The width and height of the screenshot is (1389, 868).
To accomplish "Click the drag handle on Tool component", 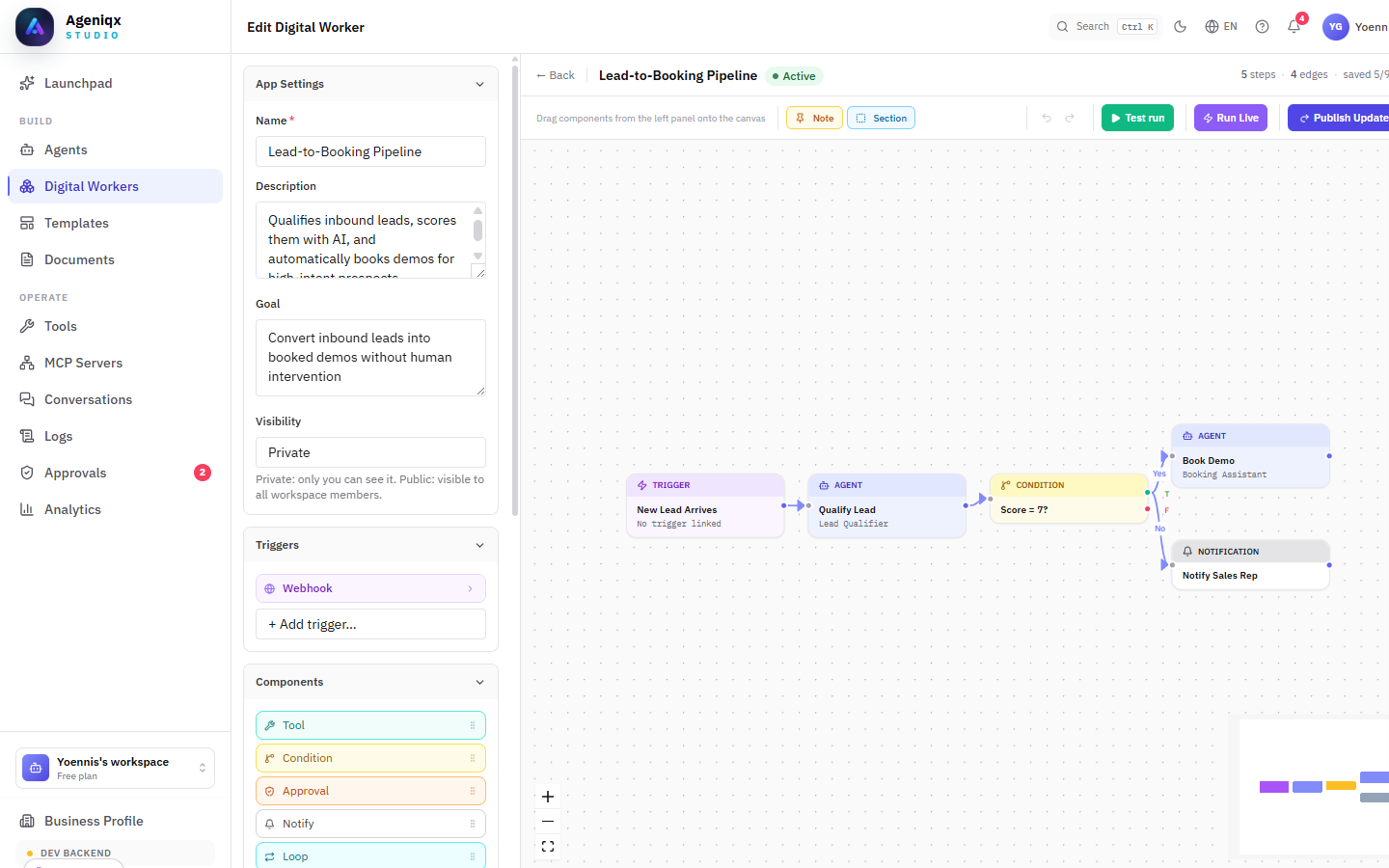I will 473,725.
